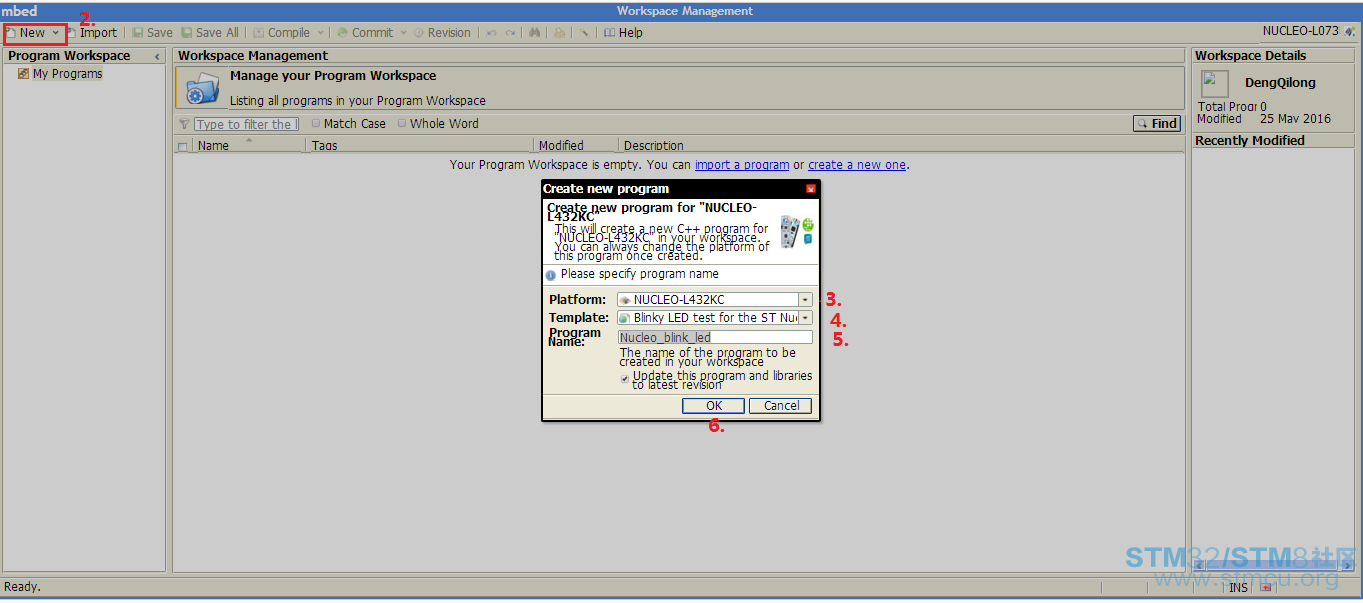
Task: Click the Platform field showing NUCLEO-L432KC
Action: point(707,300)
